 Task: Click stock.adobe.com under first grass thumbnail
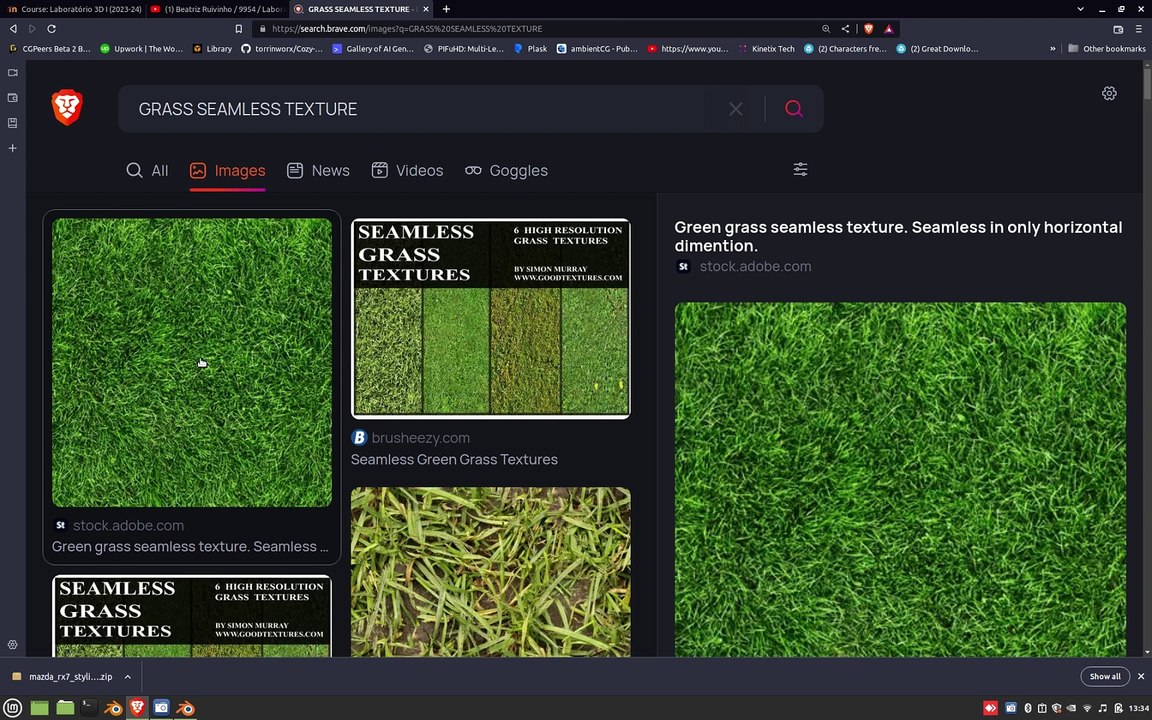(128, 525)
